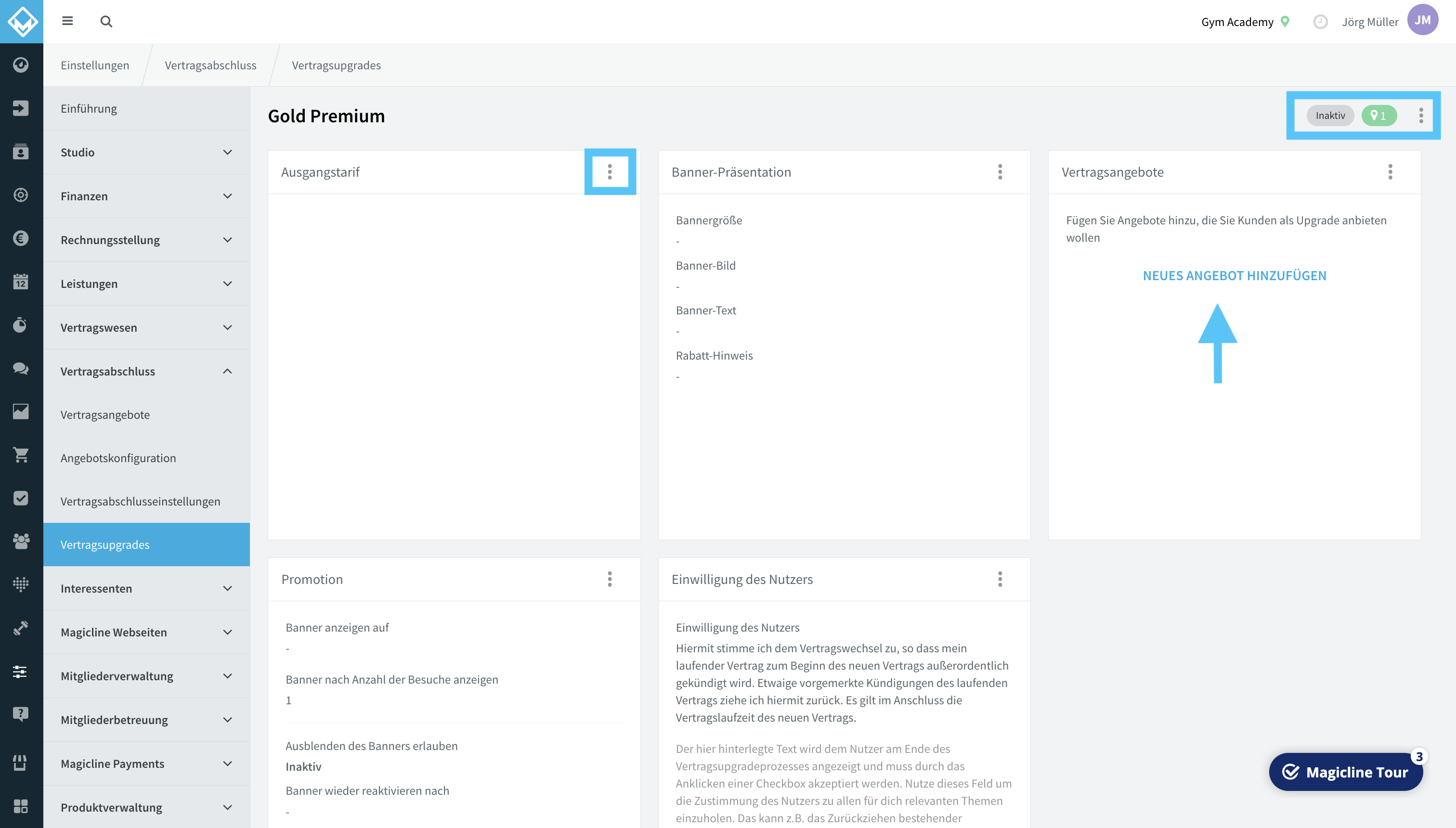The image size is (1456, 828).
Task: Select Vertragsupgrades menu item
Action: coord(147,544)
